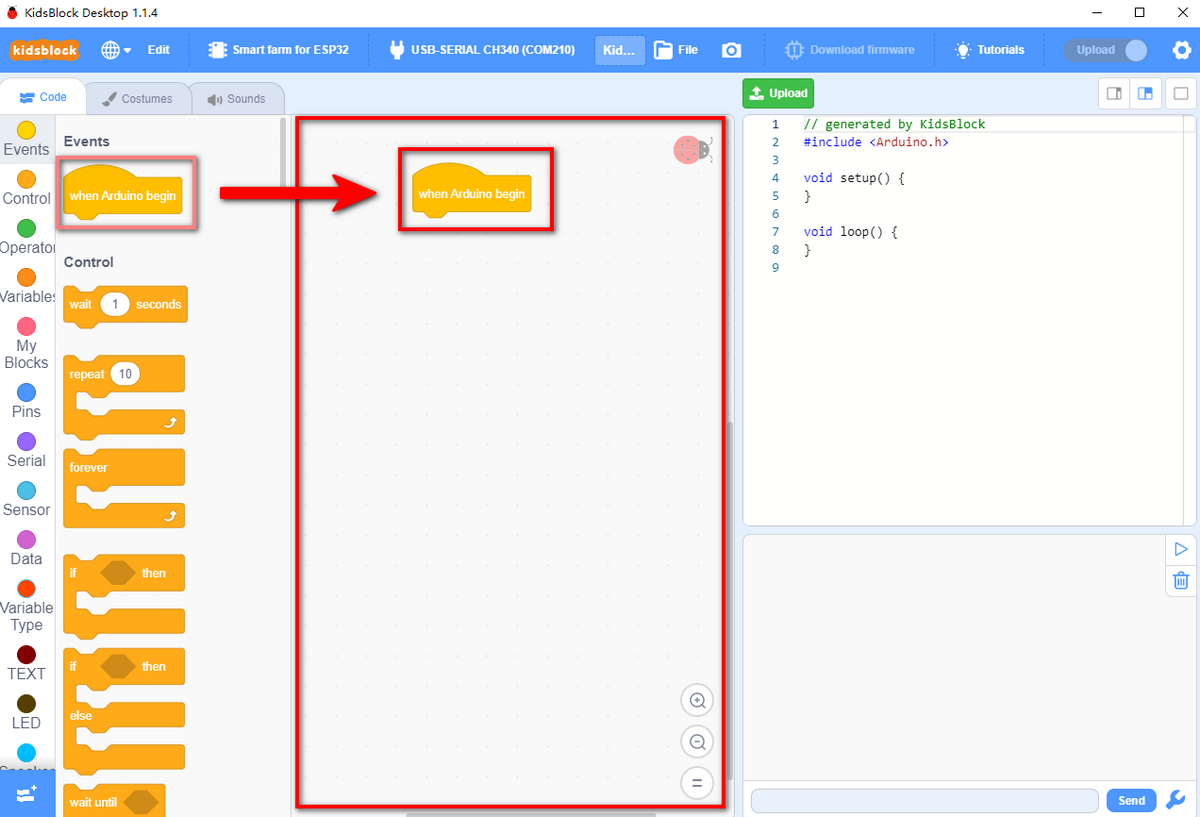Click the Send button
Viewport: 1200px width, 817px height.
click(x=1131, y=800)
